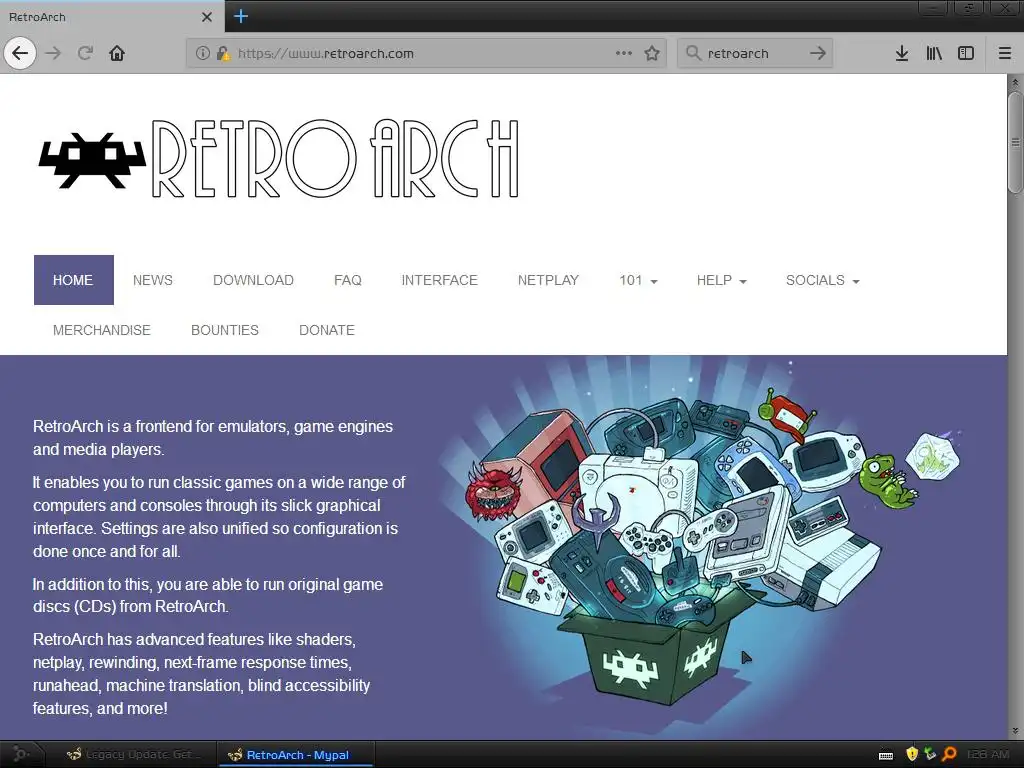Screen dimensions: 1024x768
Task: Select the RetroArch tab title
Action: (37, 17)
